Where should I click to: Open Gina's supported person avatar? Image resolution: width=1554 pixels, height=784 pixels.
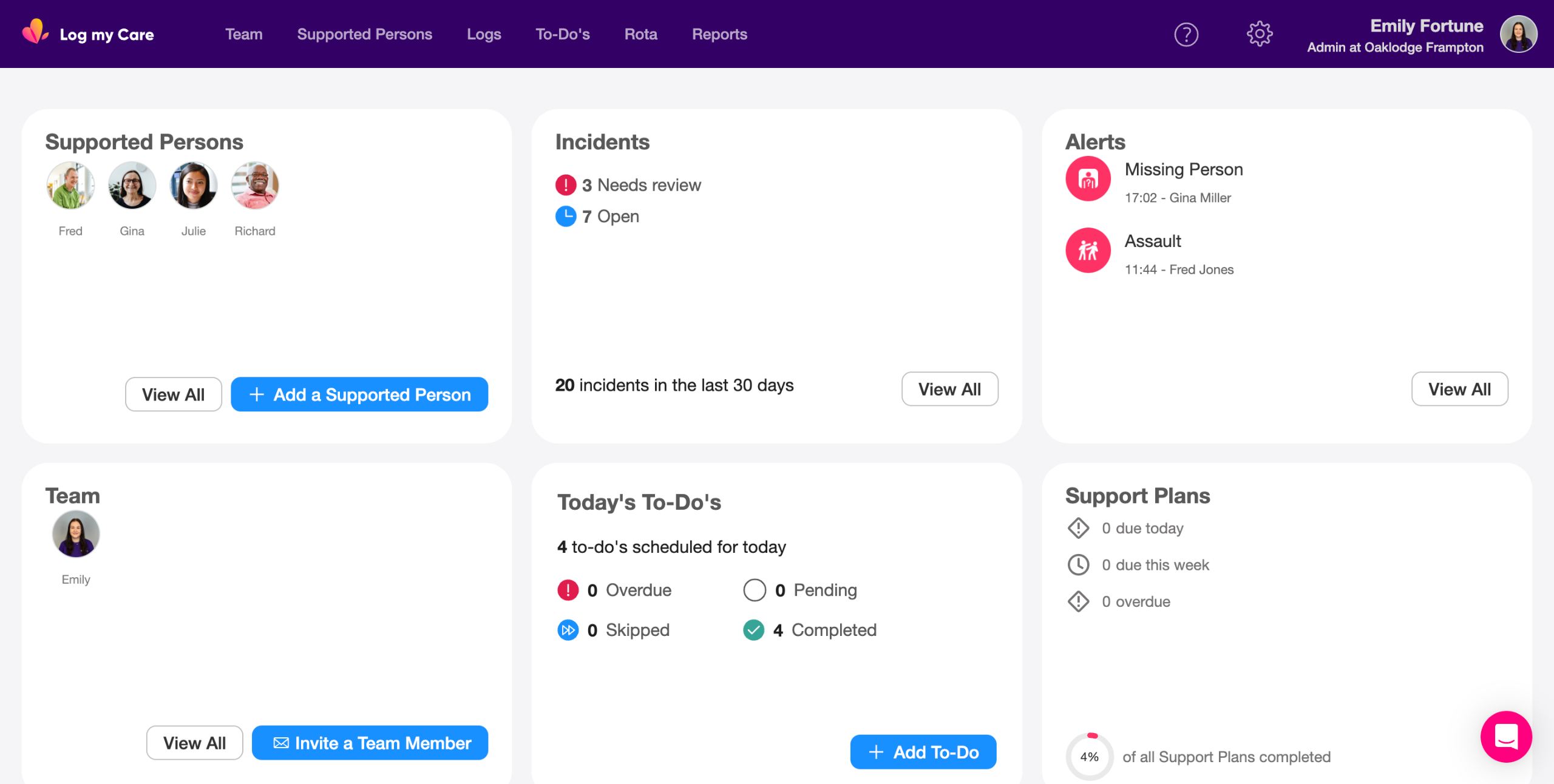coord(132,186)
